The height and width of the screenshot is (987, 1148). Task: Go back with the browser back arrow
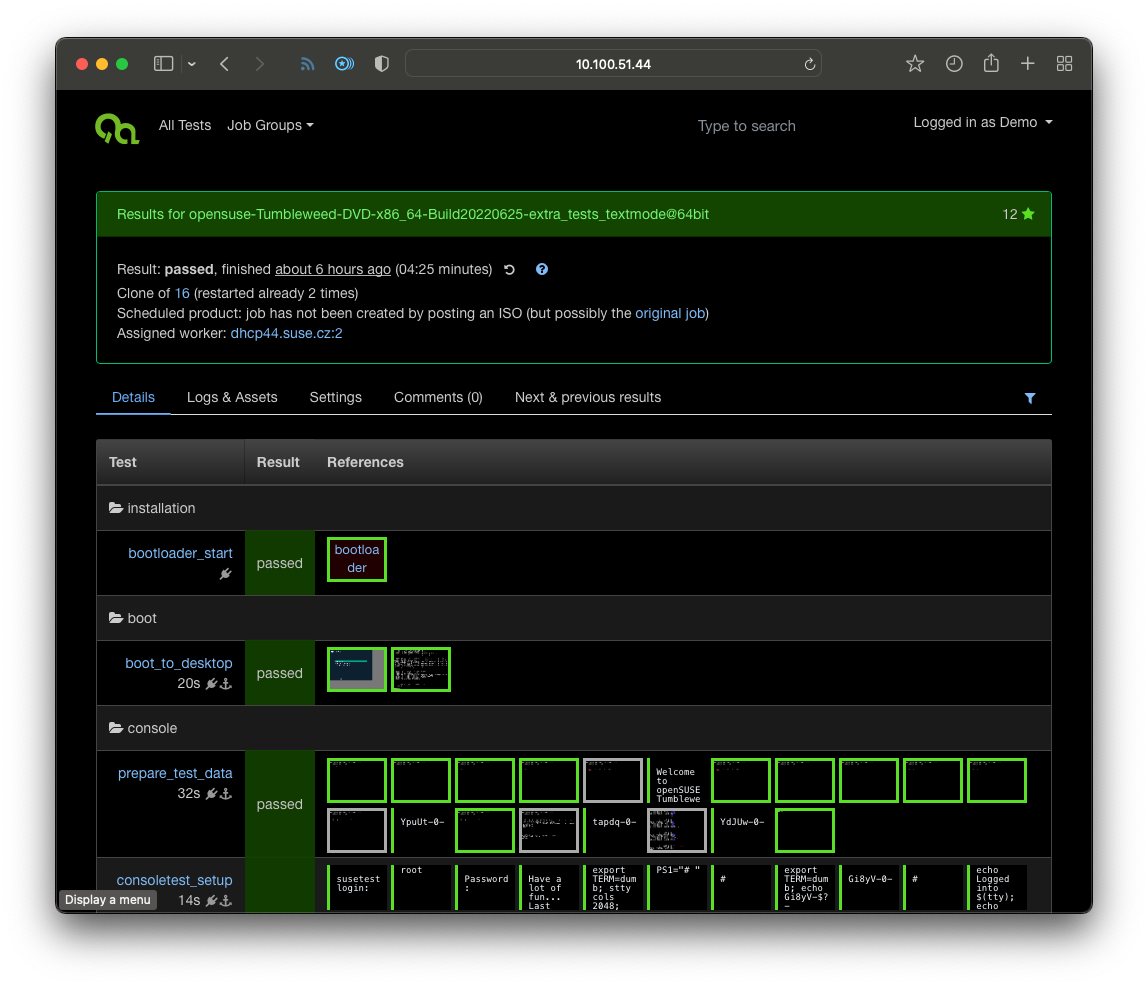coord(225,64)
